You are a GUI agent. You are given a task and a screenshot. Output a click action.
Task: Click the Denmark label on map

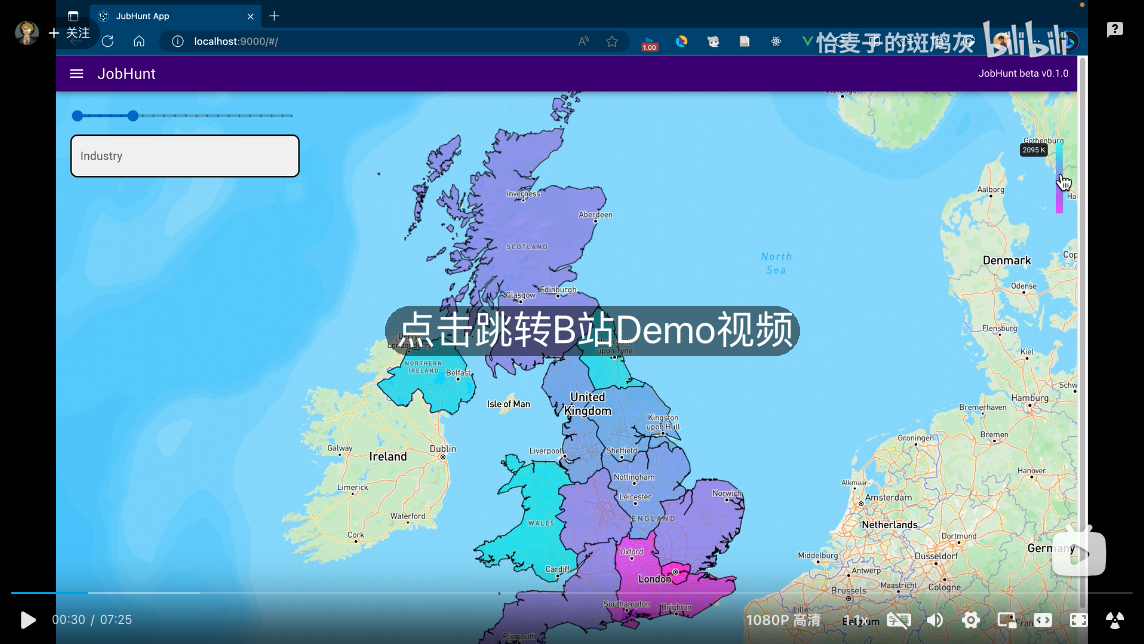point(1007,260)
